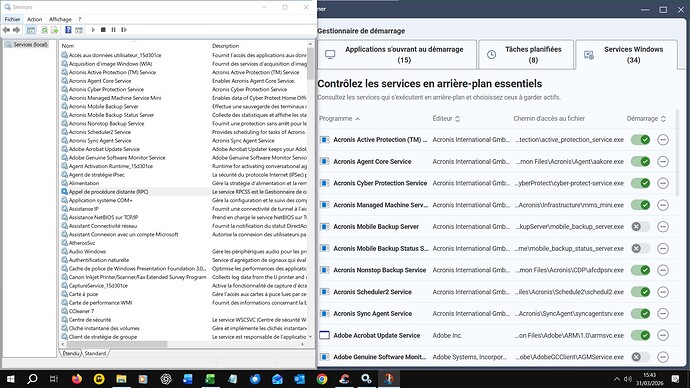The width and height of the screenshot is (690, 388).
Task: Switch to the Standard tab in Services
Action: click(x=95, y=353)
